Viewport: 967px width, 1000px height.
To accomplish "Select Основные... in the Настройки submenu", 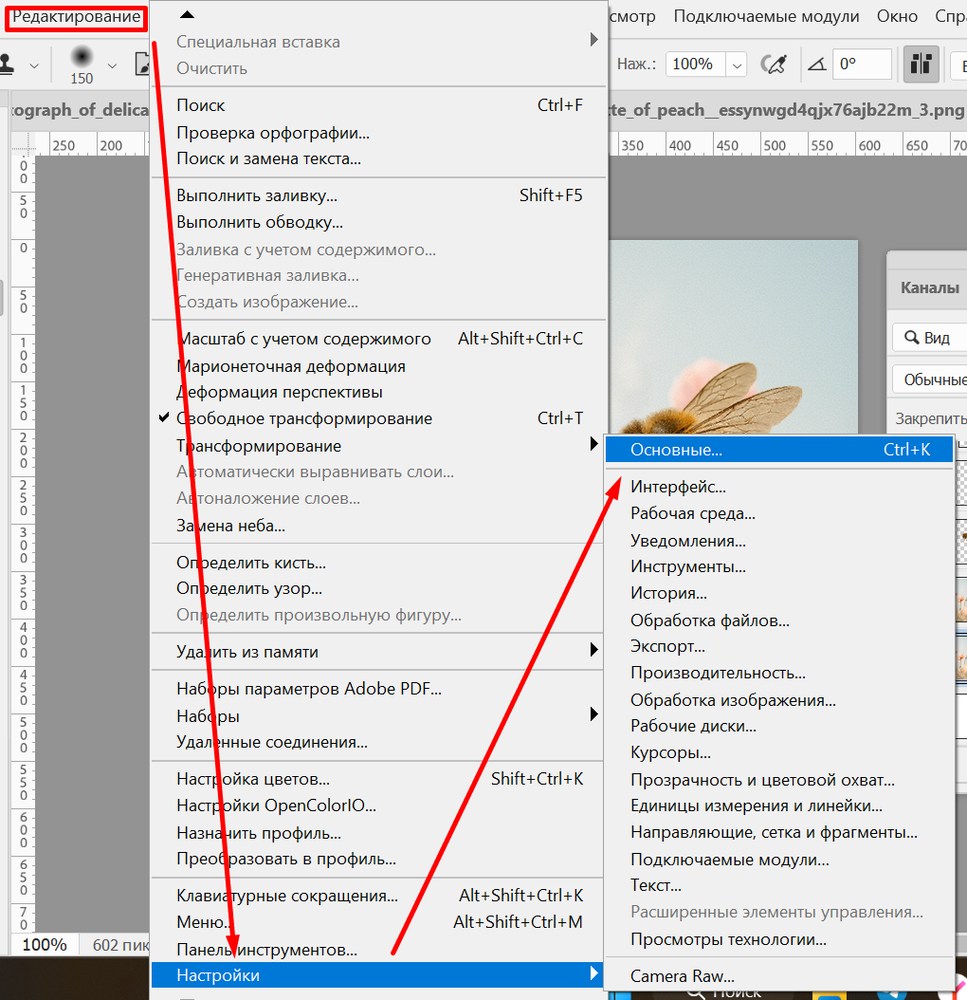I will 675,450.
